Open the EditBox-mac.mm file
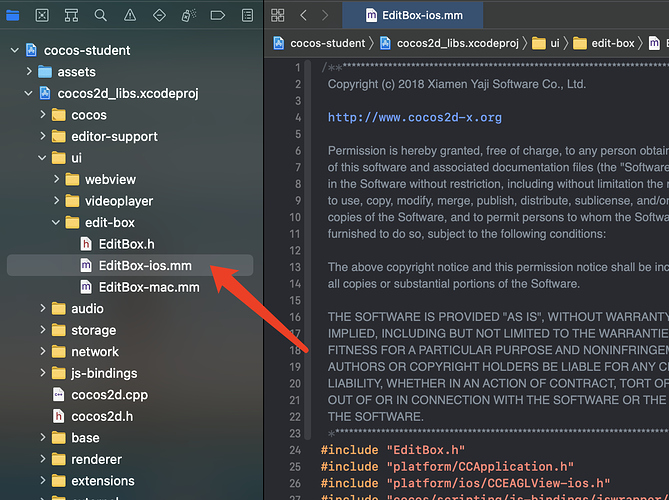The image size is (669, 500). click(148, 287)
